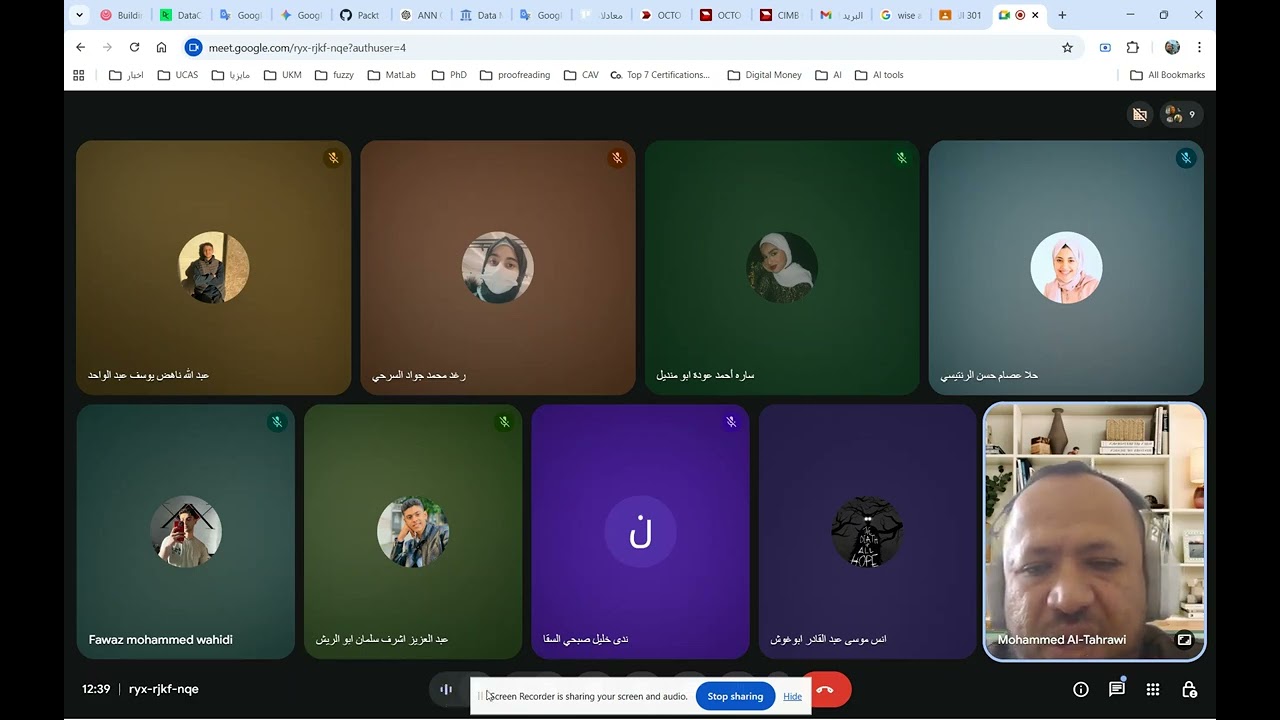
Task: Switch to the DataC tab
Action: click(x=180, y=15)
